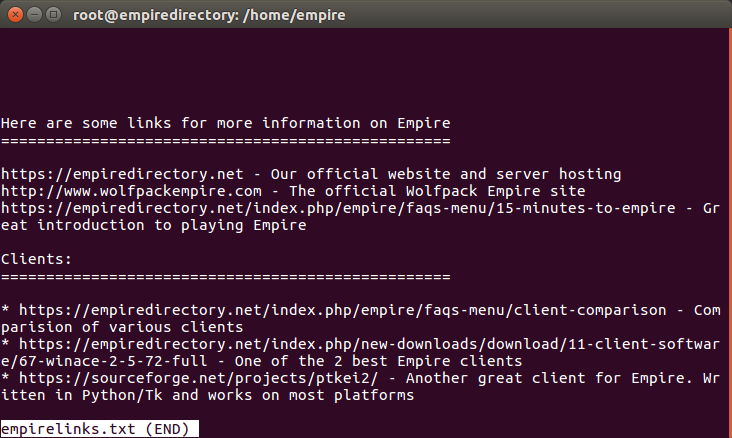The height and width of the screenshot is (438, 732).
Task: Minimize the terminal window
Action: pos(35,15)
